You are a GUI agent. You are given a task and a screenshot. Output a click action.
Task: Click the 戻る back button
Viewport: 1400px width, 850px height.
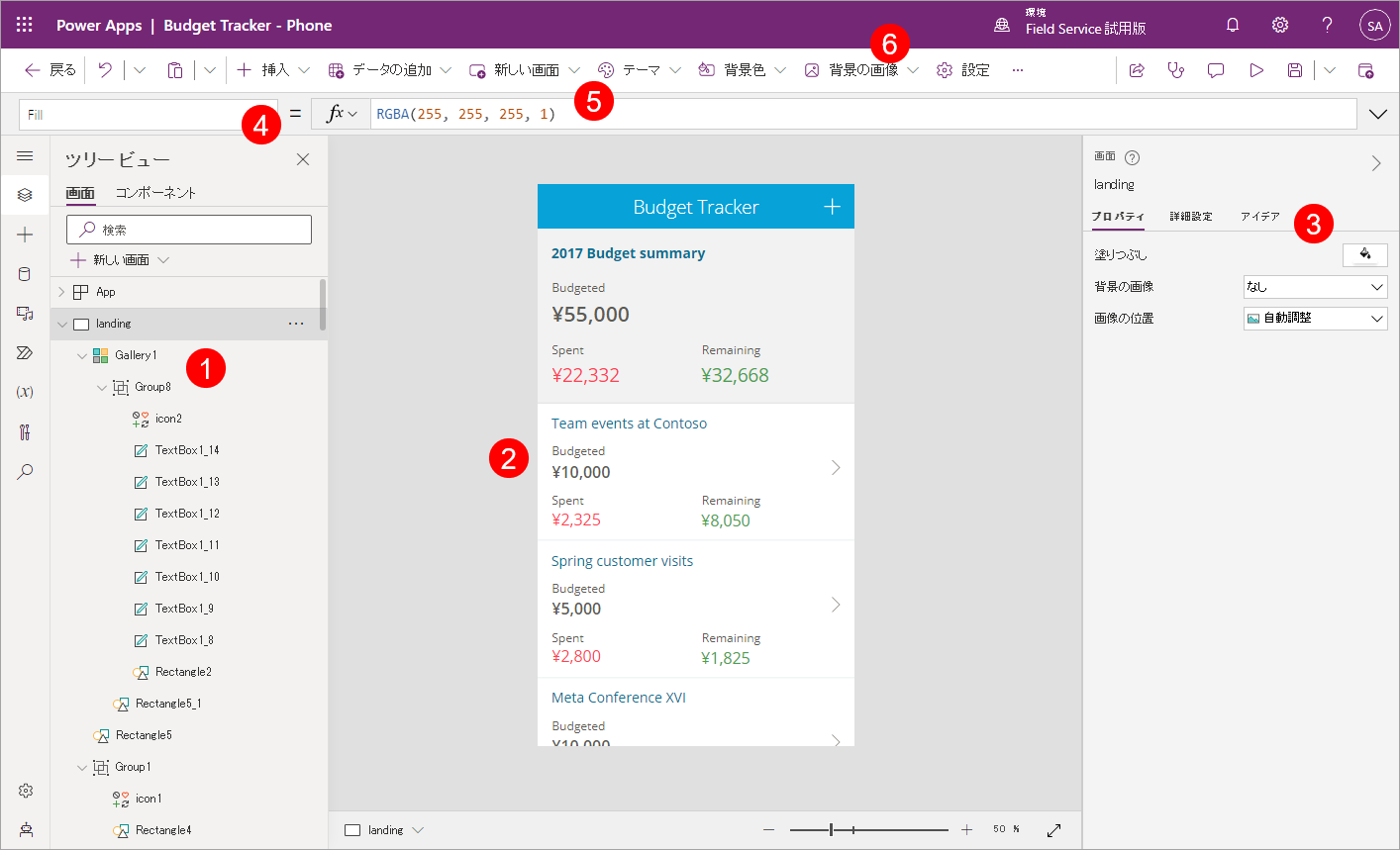[x=50, y=70]
